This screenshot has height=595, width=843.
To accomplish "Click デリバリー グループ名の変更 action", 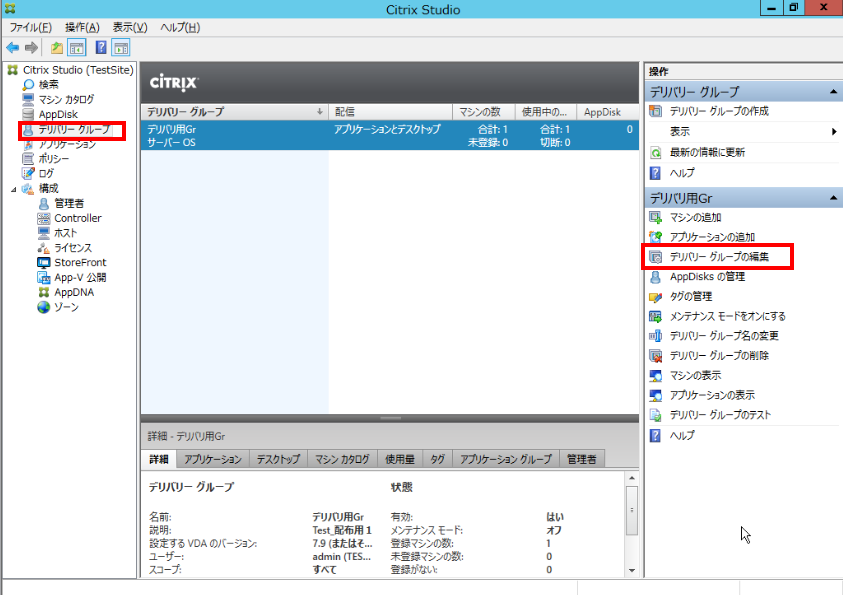I will (x=724, y=336).
